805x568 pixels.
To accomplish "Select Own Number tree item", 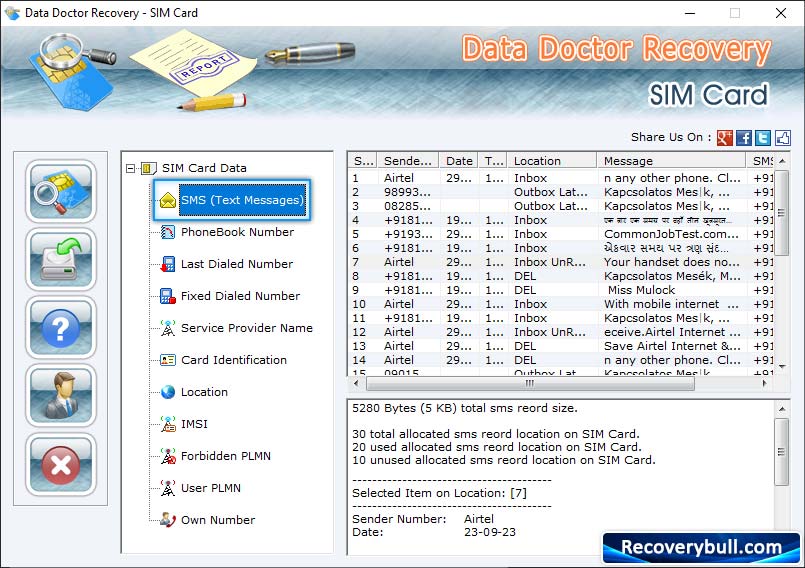I will pyautogui.click(x=218, y=520).
